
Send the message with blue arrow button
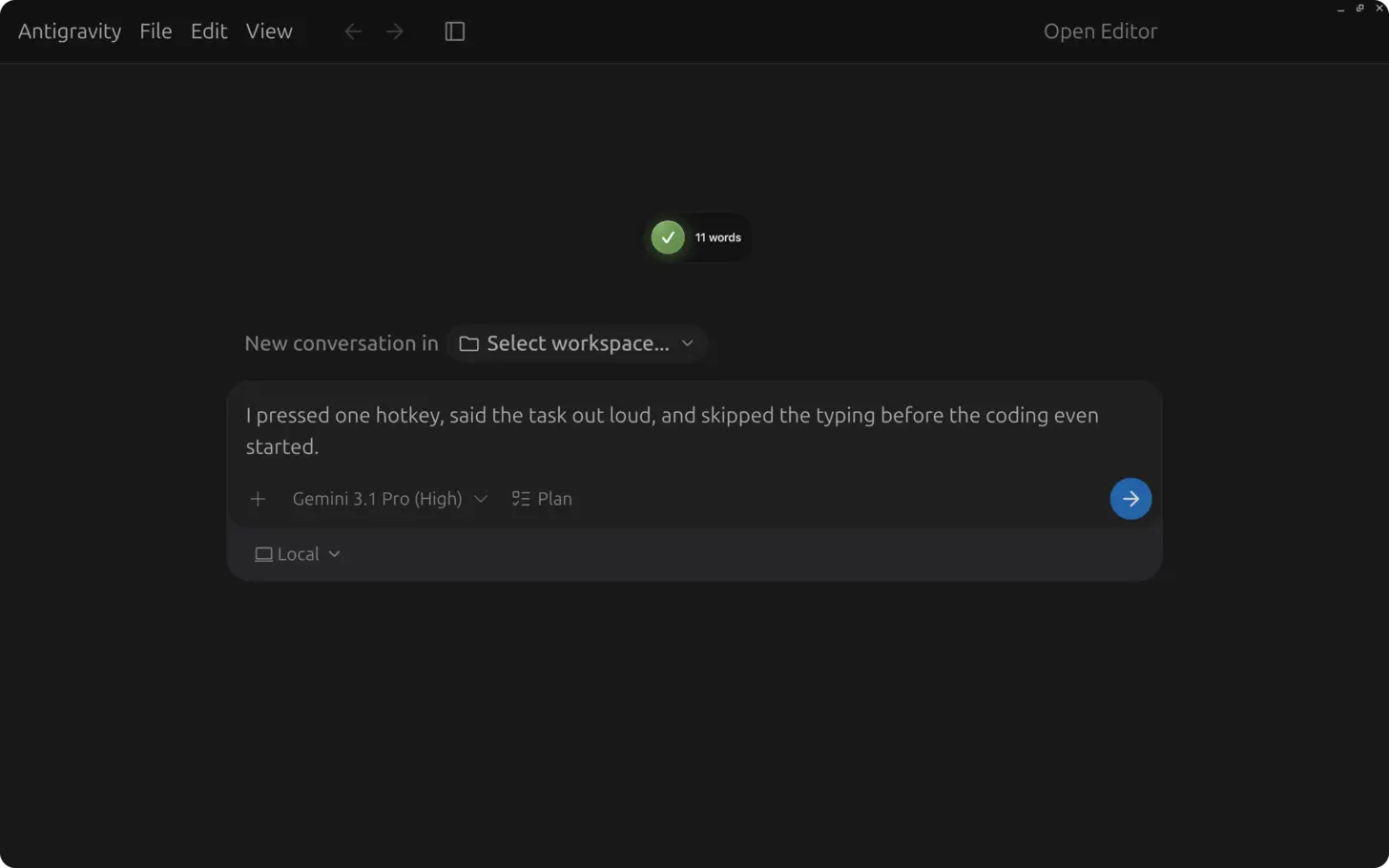(x=1130, y=499)
